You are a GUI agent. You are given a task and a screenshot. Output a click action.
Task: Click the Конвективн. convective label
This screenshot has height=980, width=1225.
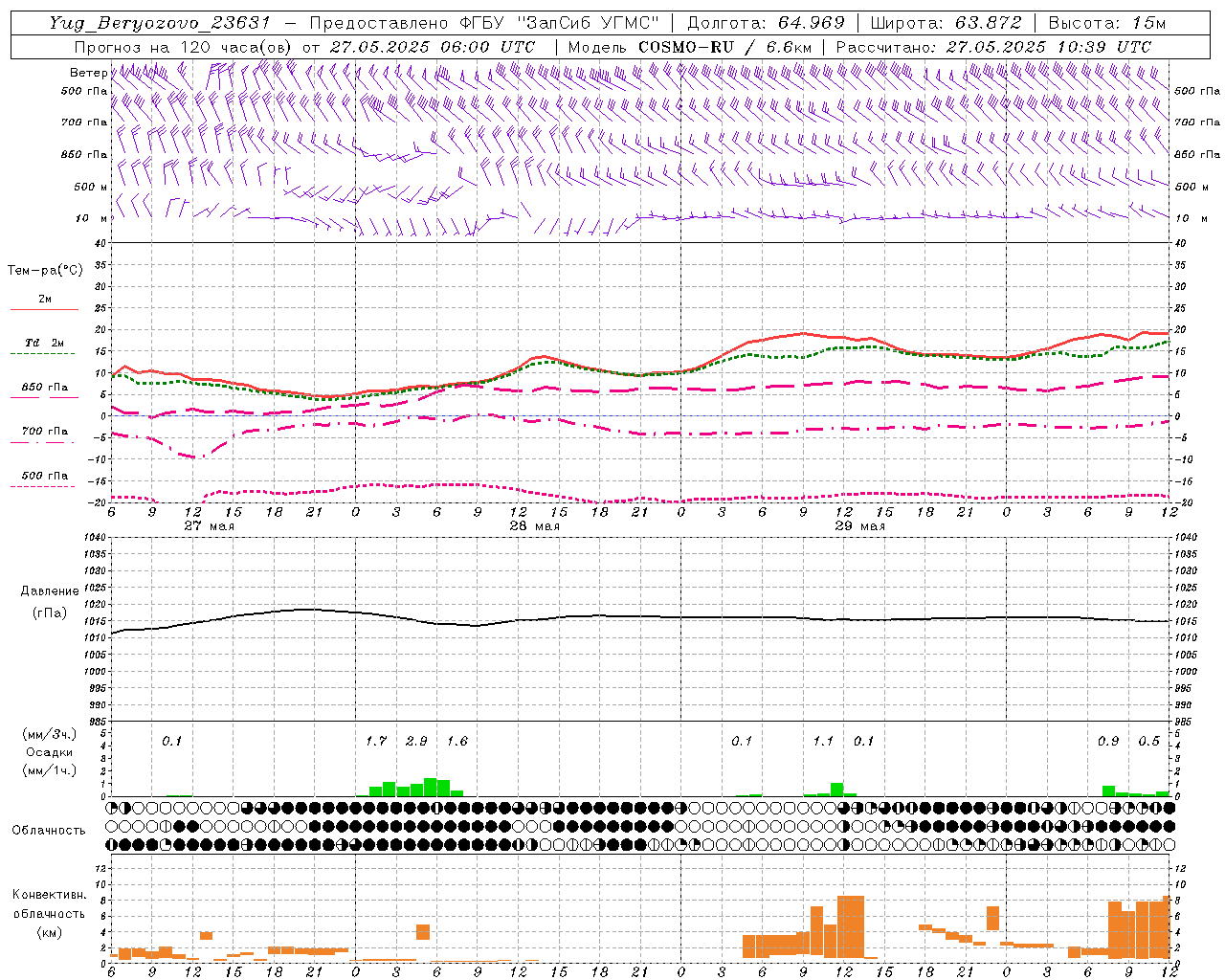point(49,895)
